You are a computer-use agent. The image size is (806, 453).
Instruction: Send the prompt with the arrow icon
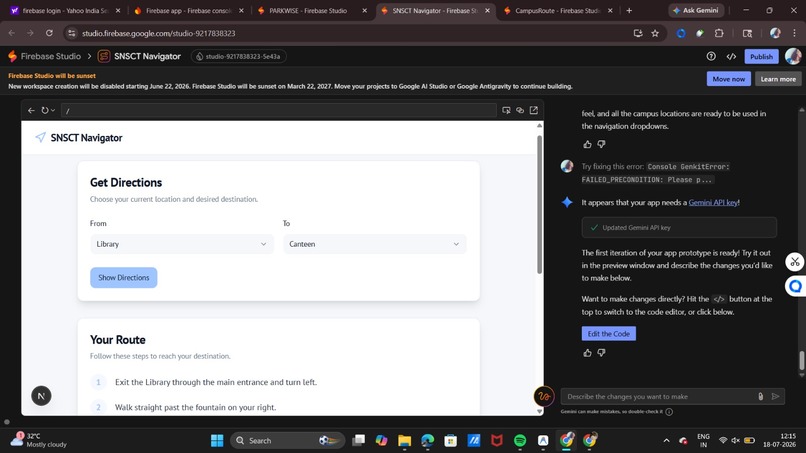coord(775,396)
